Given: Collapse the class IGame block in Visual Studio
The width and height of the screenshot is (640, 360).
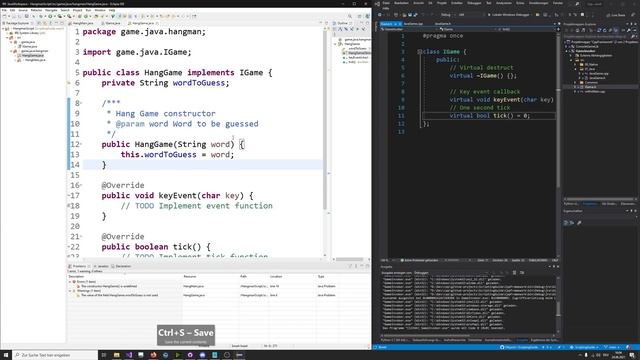Looking at the screenshot, I should pos(419,52).
